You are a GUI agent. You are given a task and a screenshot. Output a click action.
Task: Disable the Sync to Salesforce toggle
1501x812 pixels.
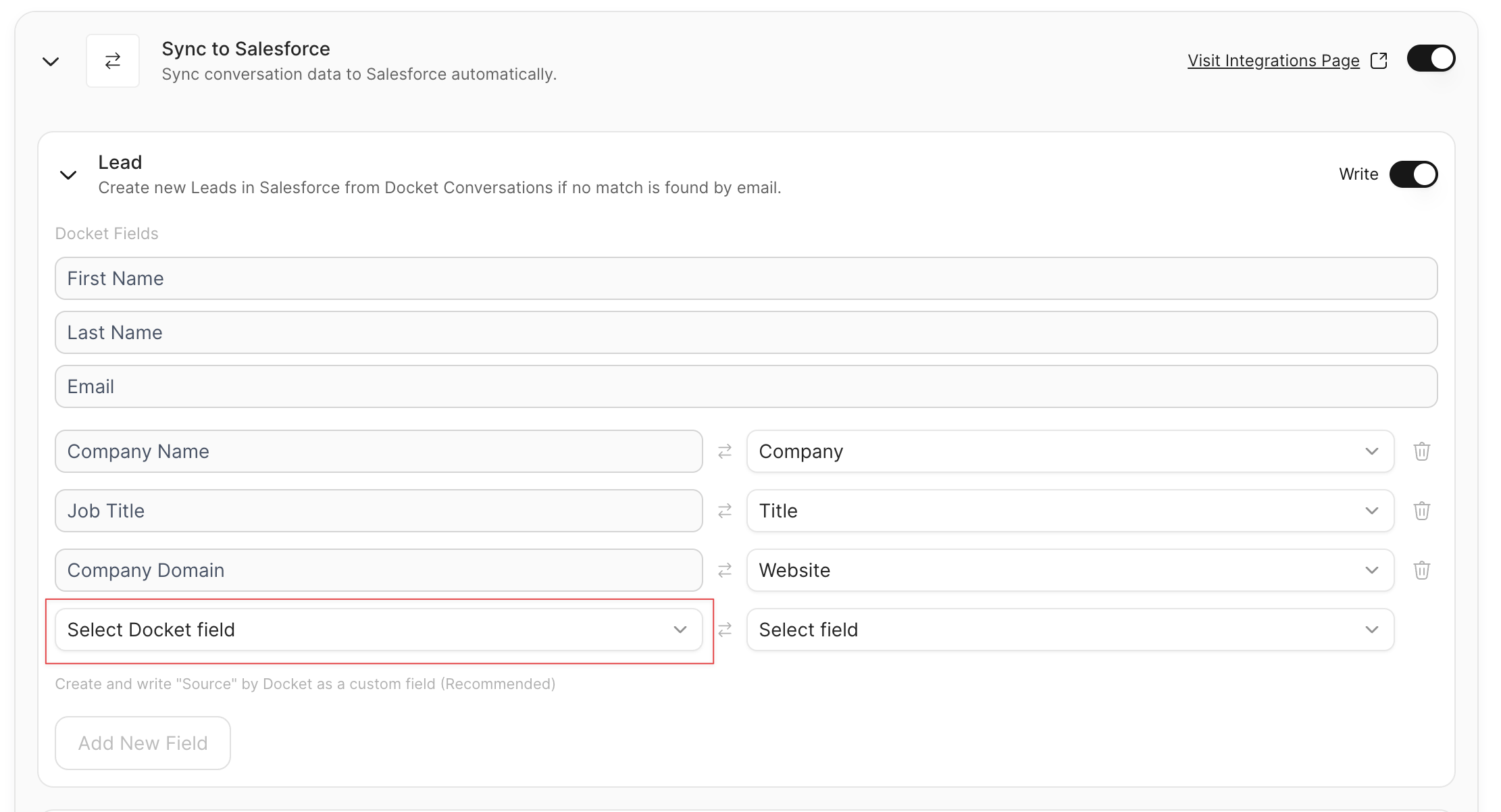point(1431,59)
